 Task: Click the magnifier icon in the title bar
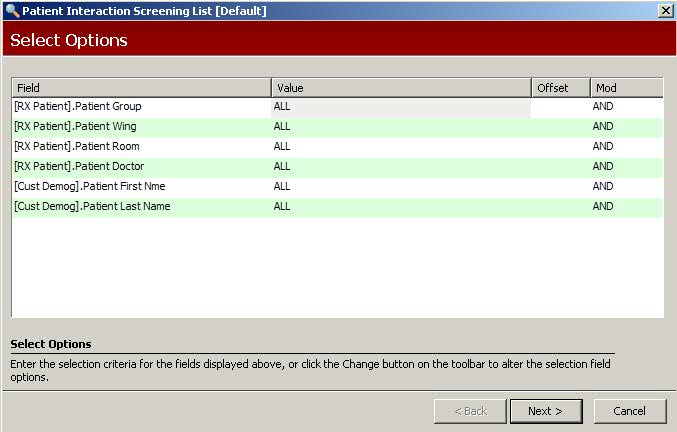pyautogui.click(x=12, y=10)
